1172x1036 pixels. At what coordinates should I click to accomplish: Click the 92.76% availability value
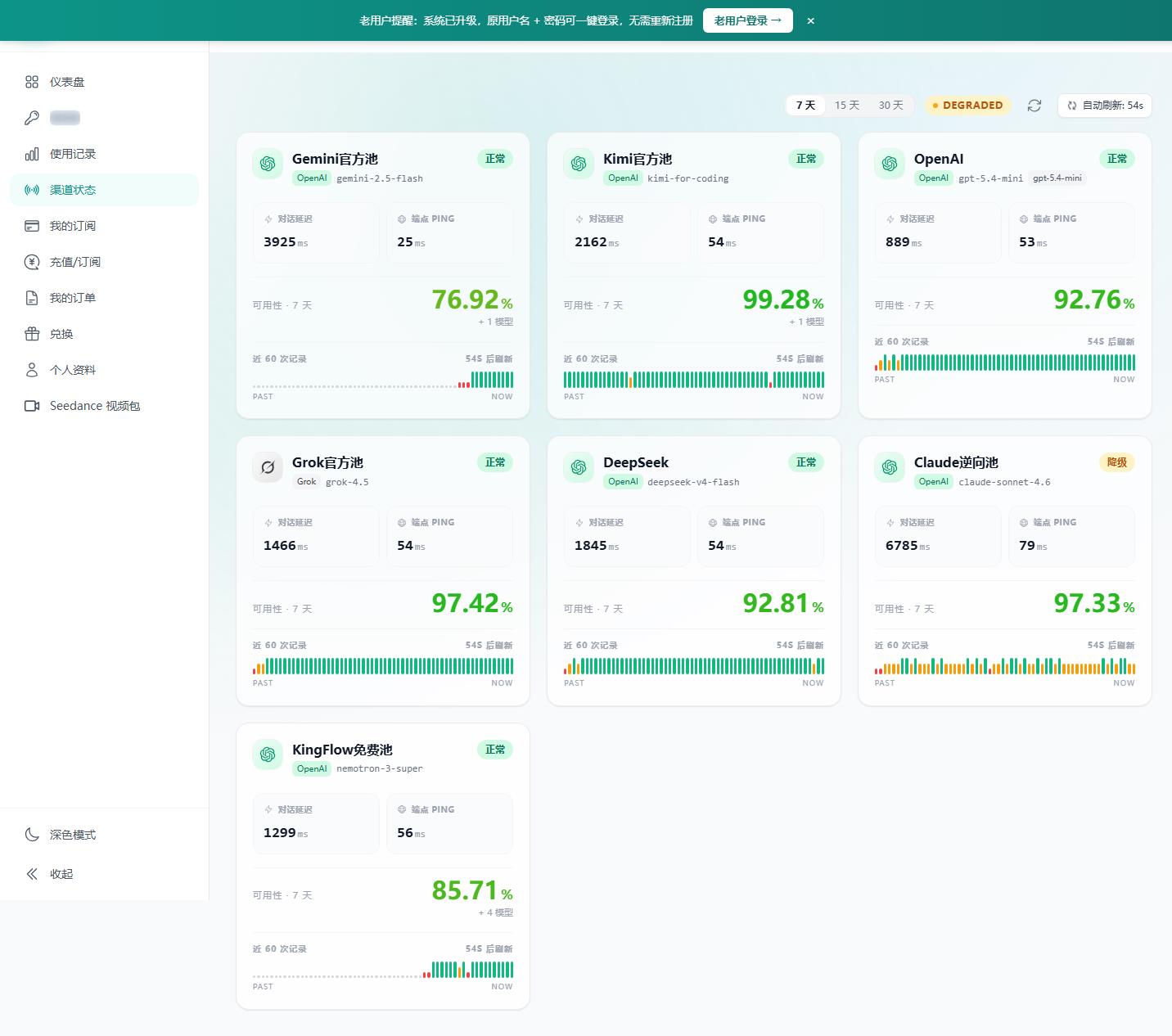tap(1094, 300)
